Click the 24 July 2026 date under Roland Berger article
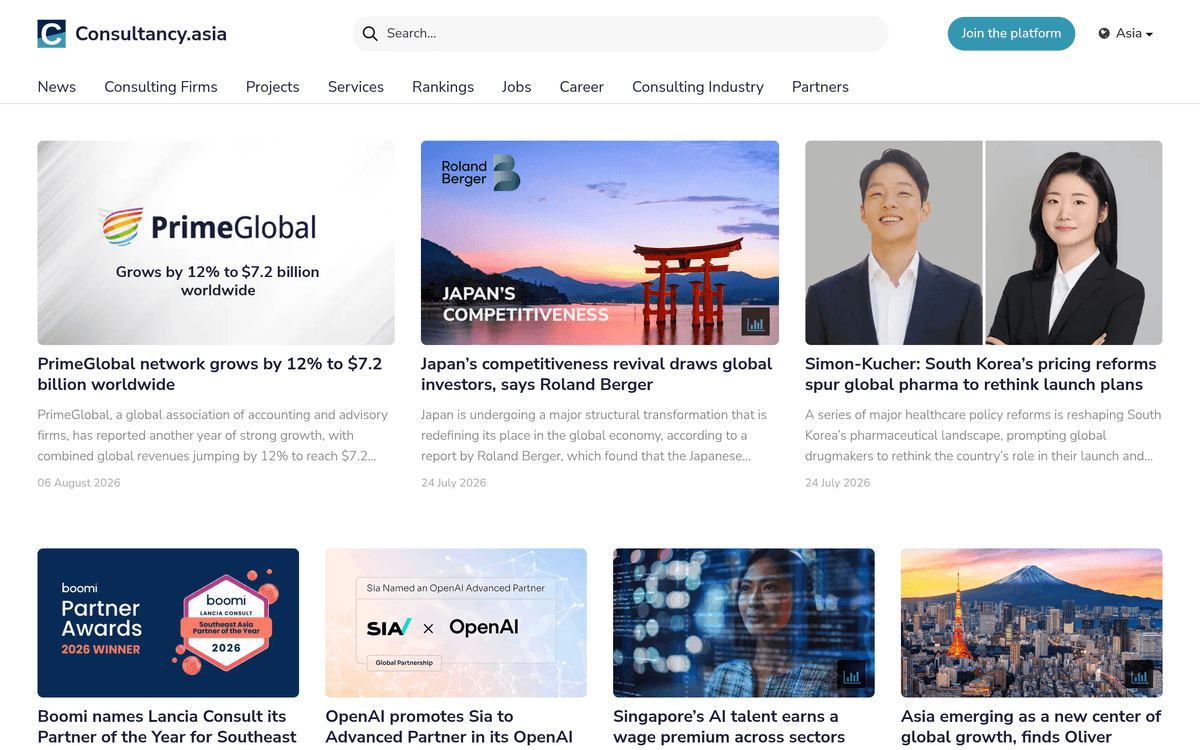 454,483
